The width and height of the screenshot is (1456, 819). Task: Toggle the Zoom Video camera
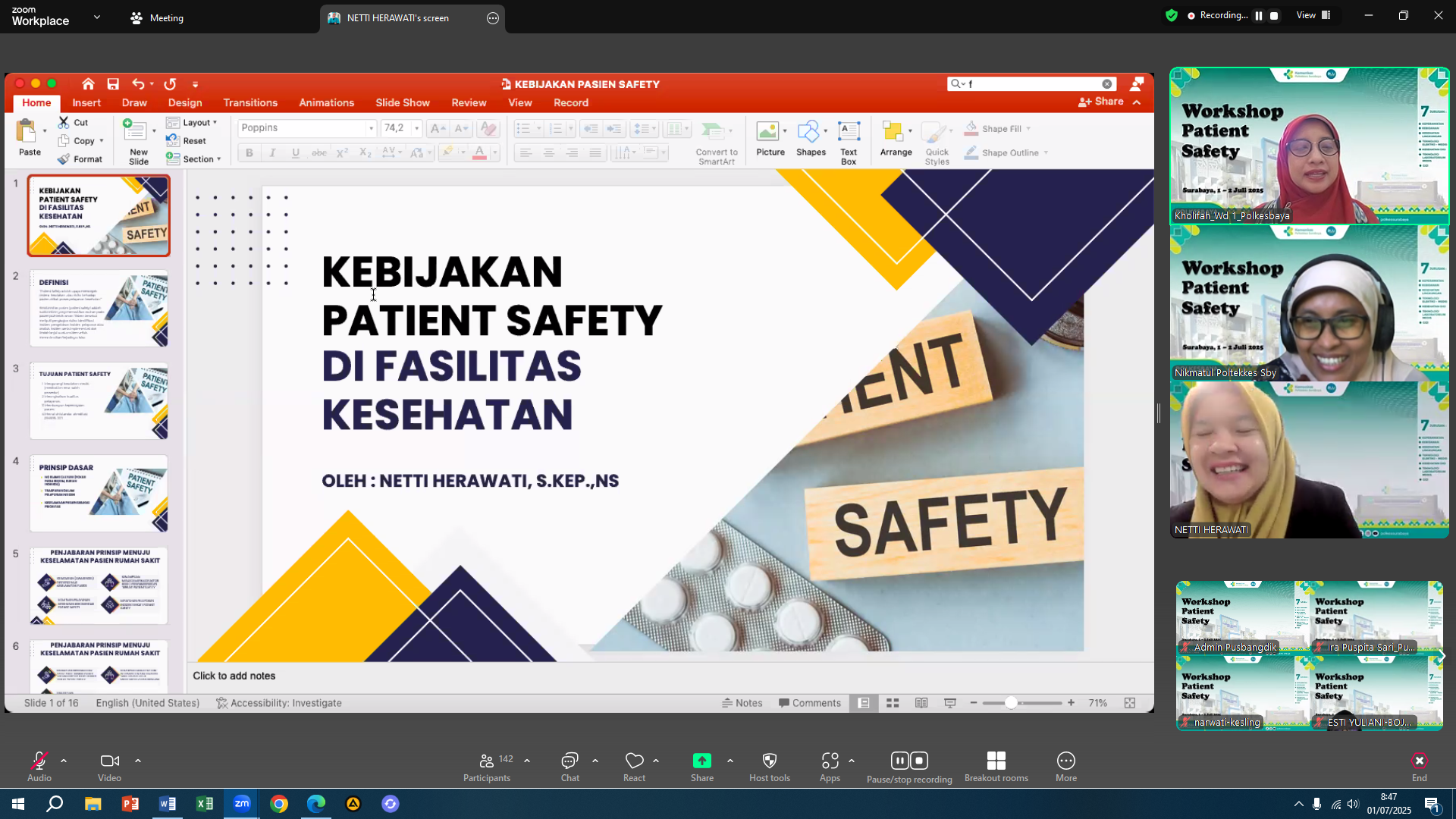(x=109, y=767)
